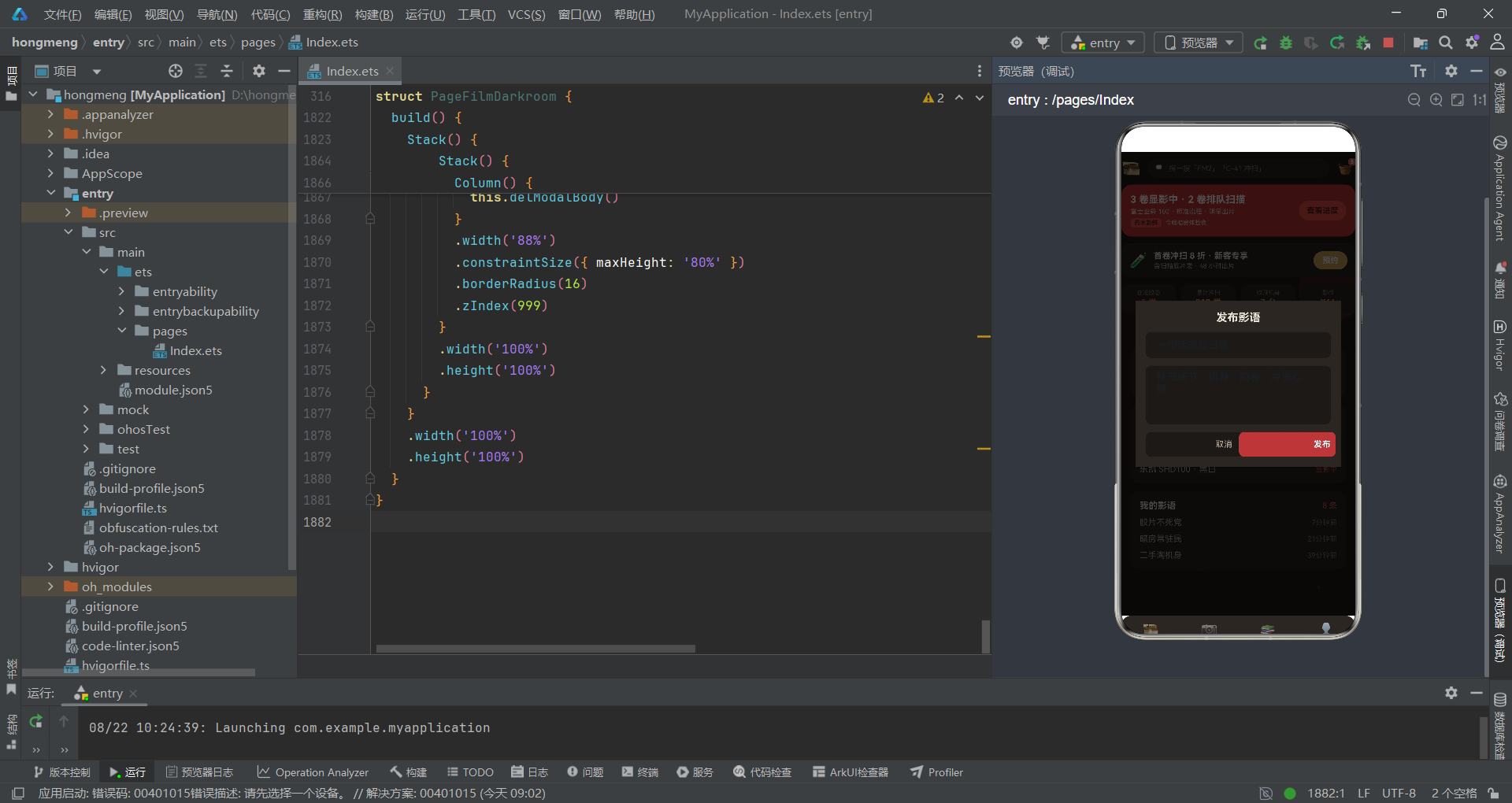The width and height of the screenshot is (1512, 803).
Task: Open editor tab more-options menu
Action: click(x=980, y=71)
